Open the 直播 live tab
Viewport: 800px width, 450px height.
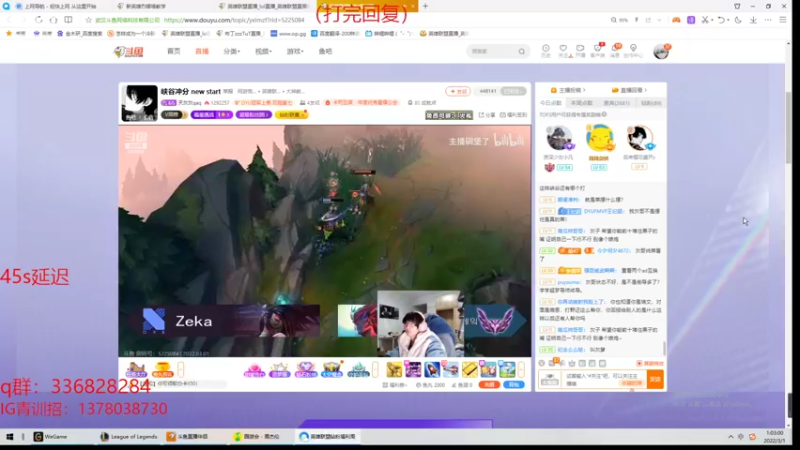pos(202,52)
